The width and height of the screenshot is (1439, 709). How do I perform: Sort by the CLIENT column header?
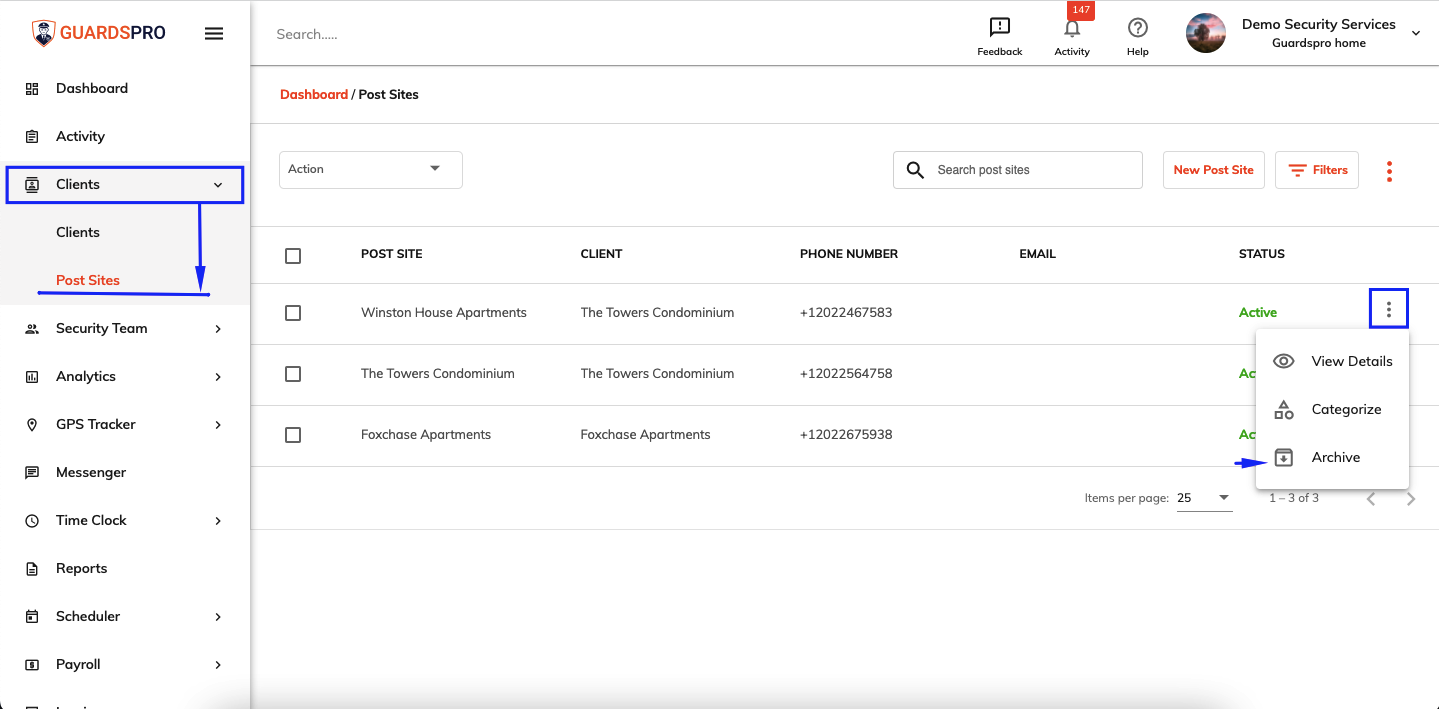(602, 254)
